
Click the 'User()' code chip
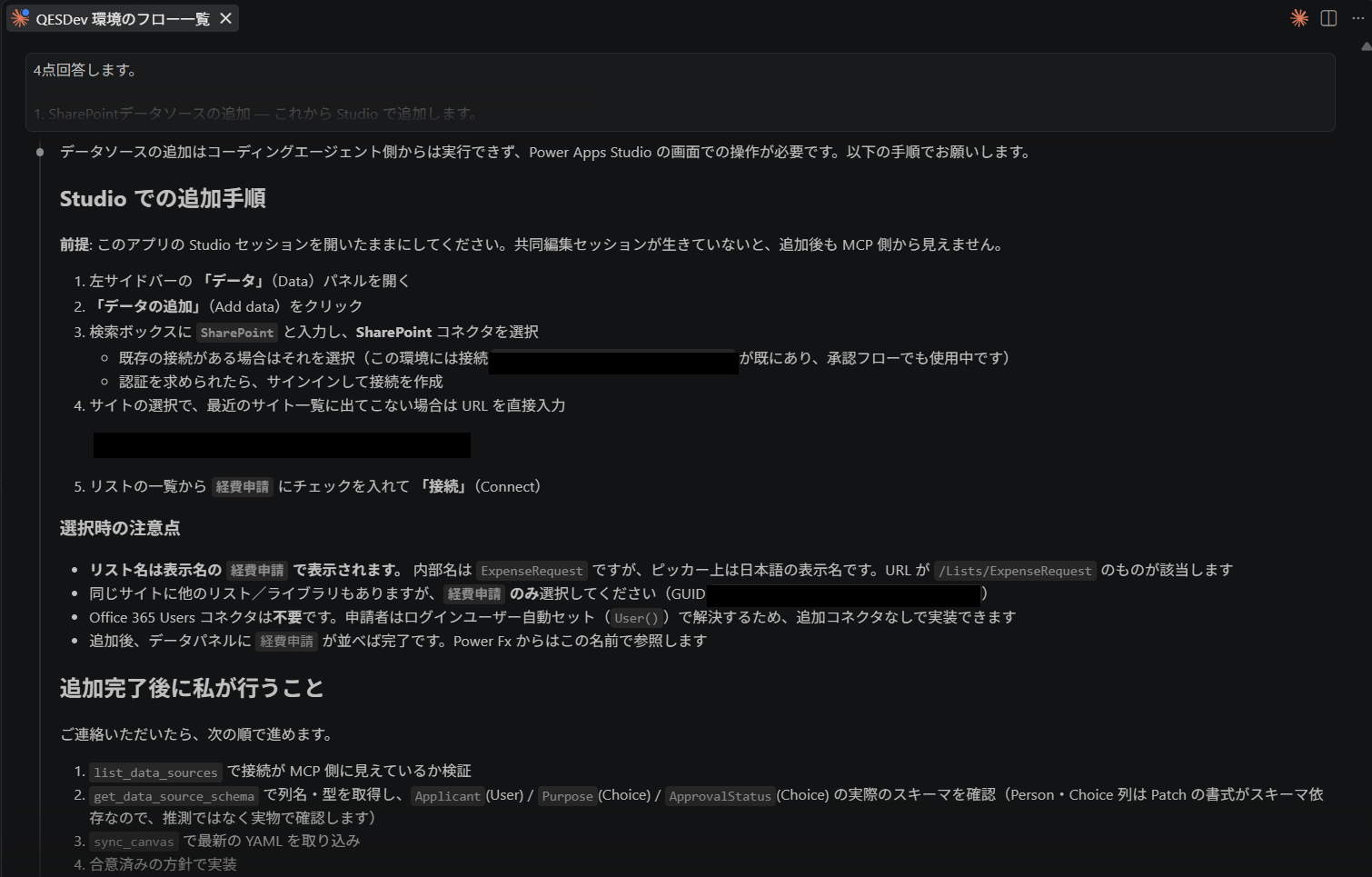(636, 618)
